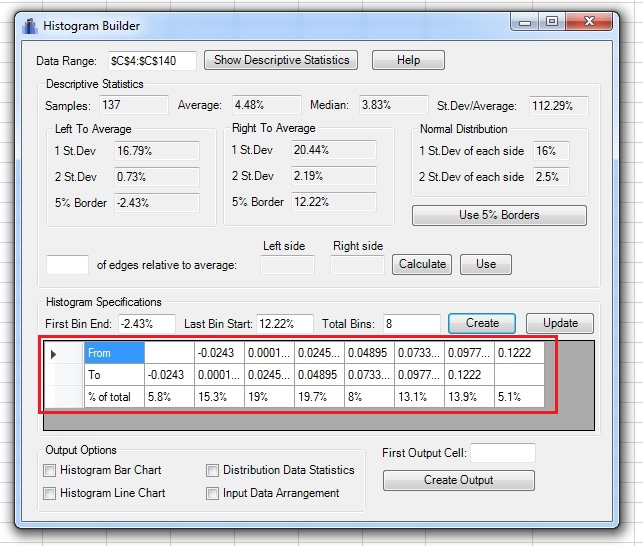Click the Median value field 3.83%
643x546 pixels.
pos(394,105)
